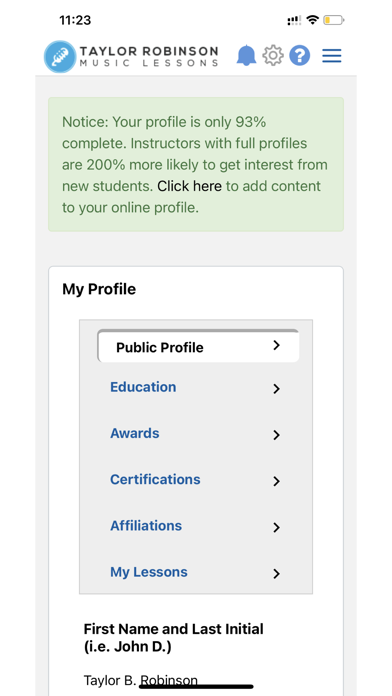The image size is (392, 696).
Task: Tap the microphone logo icon
Action: coord(60,57)
